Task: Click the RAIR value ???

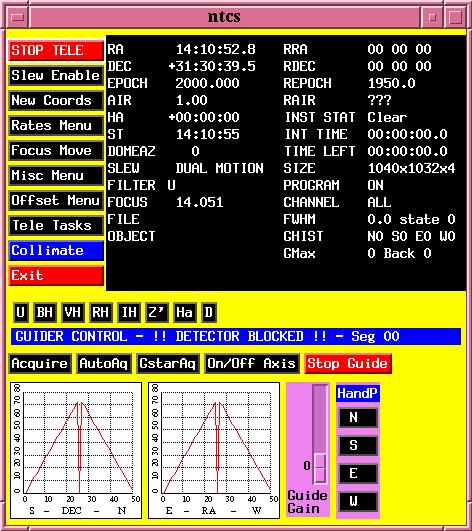Action: (380, 100)
